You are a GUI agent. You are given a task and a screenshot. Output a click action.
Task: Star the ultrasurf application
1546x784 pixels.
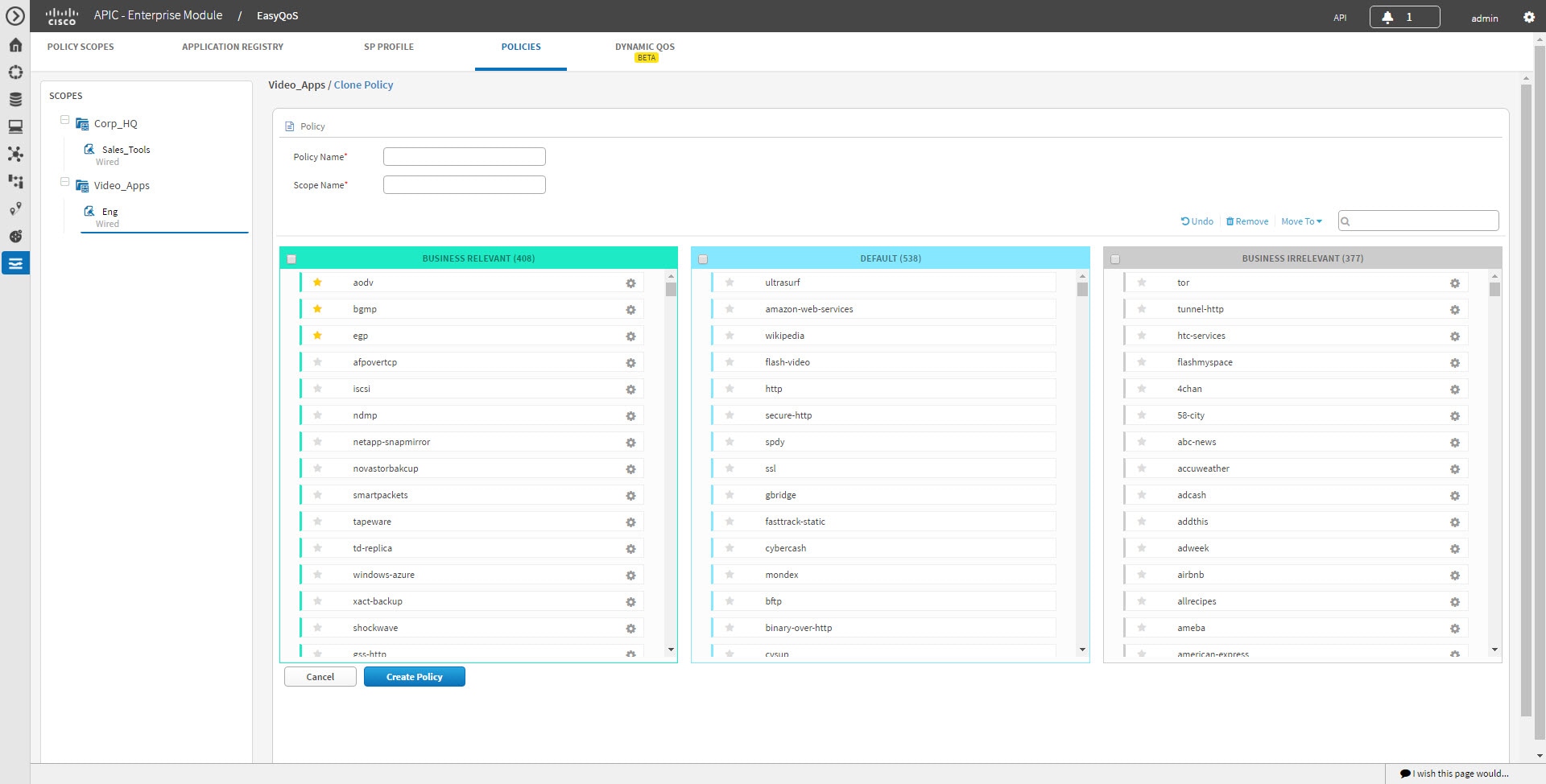[x=730, y=282]
